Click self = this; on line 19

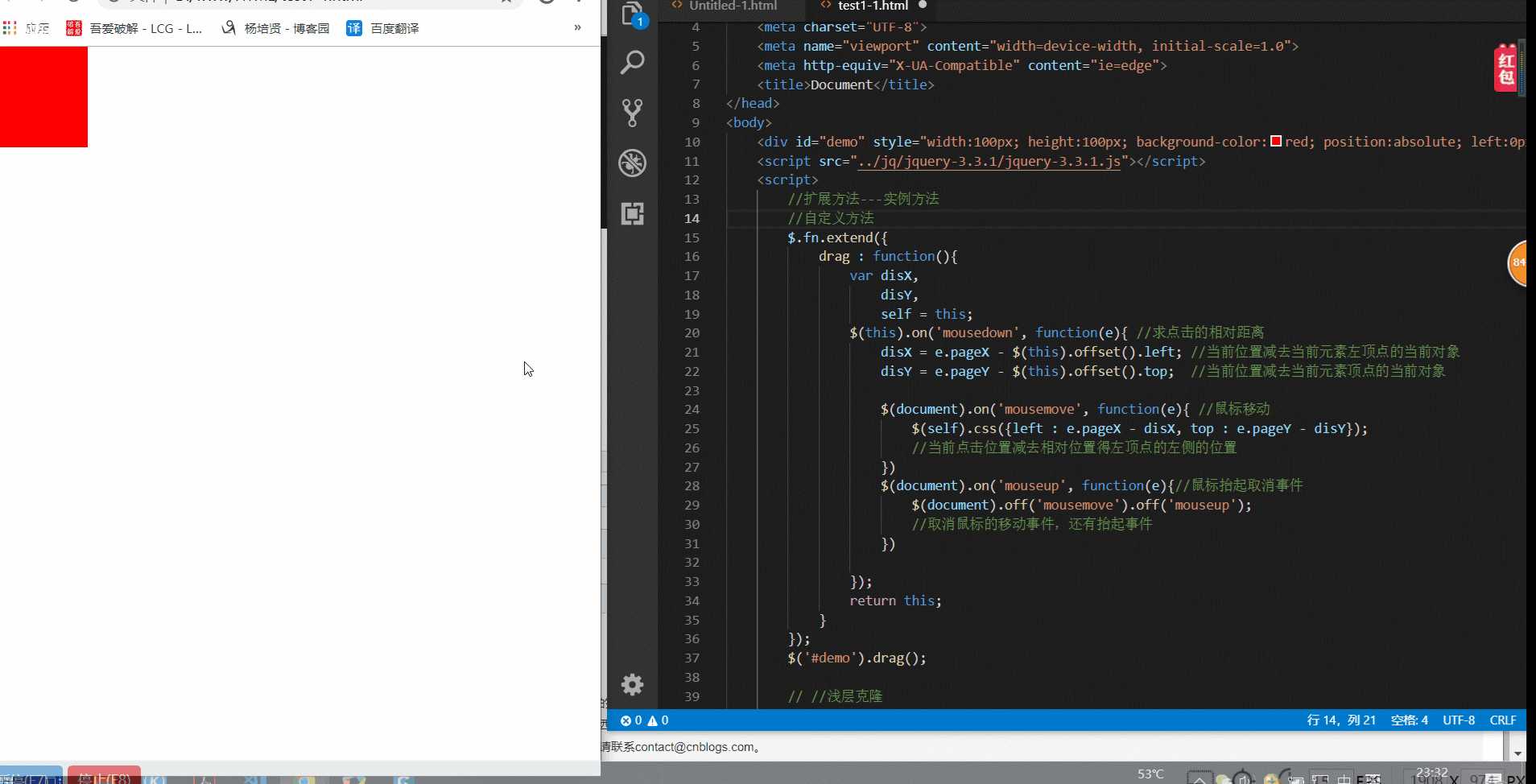click(927, 314)
